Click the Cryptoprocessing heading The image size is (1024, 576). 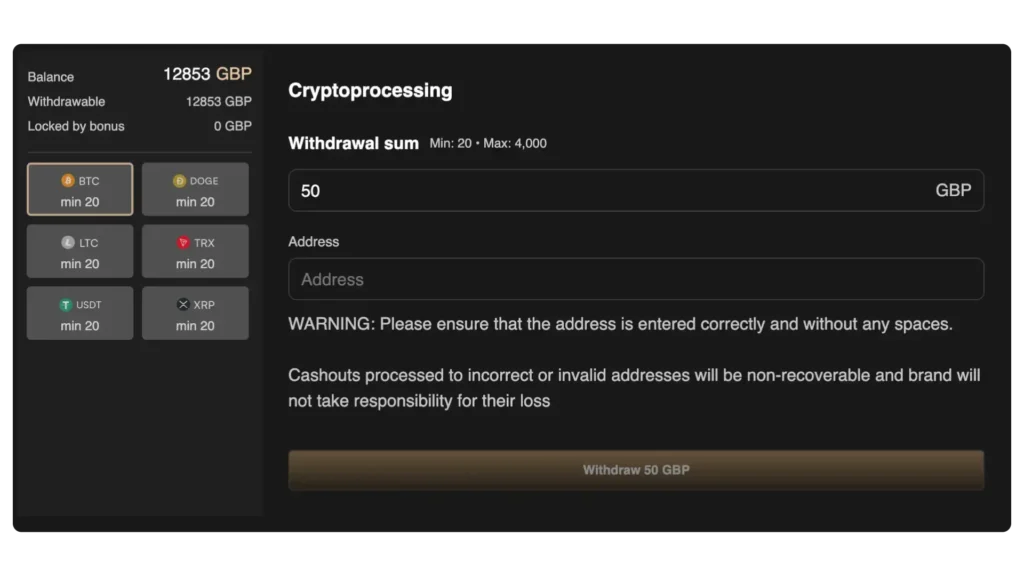370,90
